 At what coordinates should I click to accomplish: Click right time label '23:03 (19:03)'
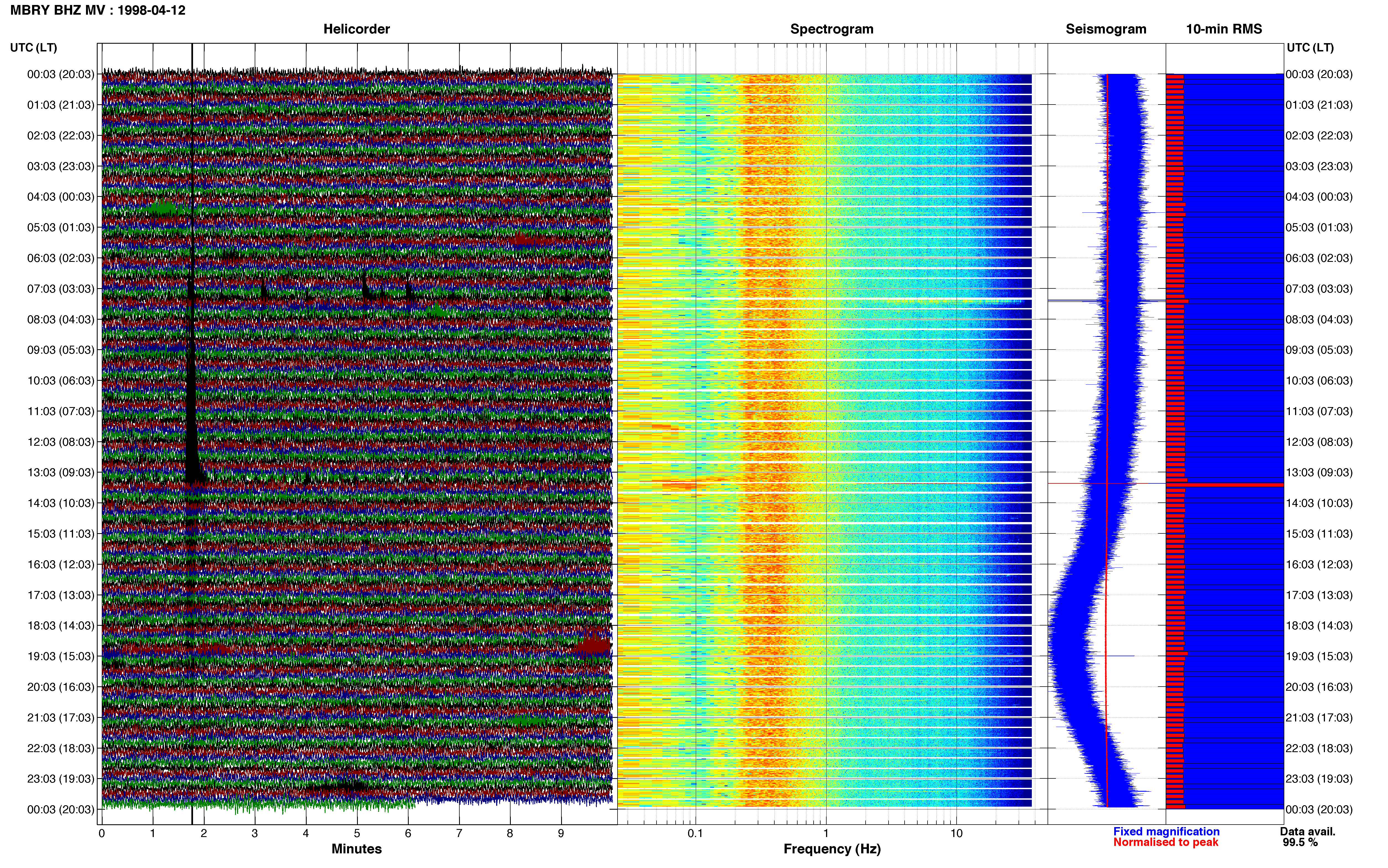click(x=1319, y=778)
